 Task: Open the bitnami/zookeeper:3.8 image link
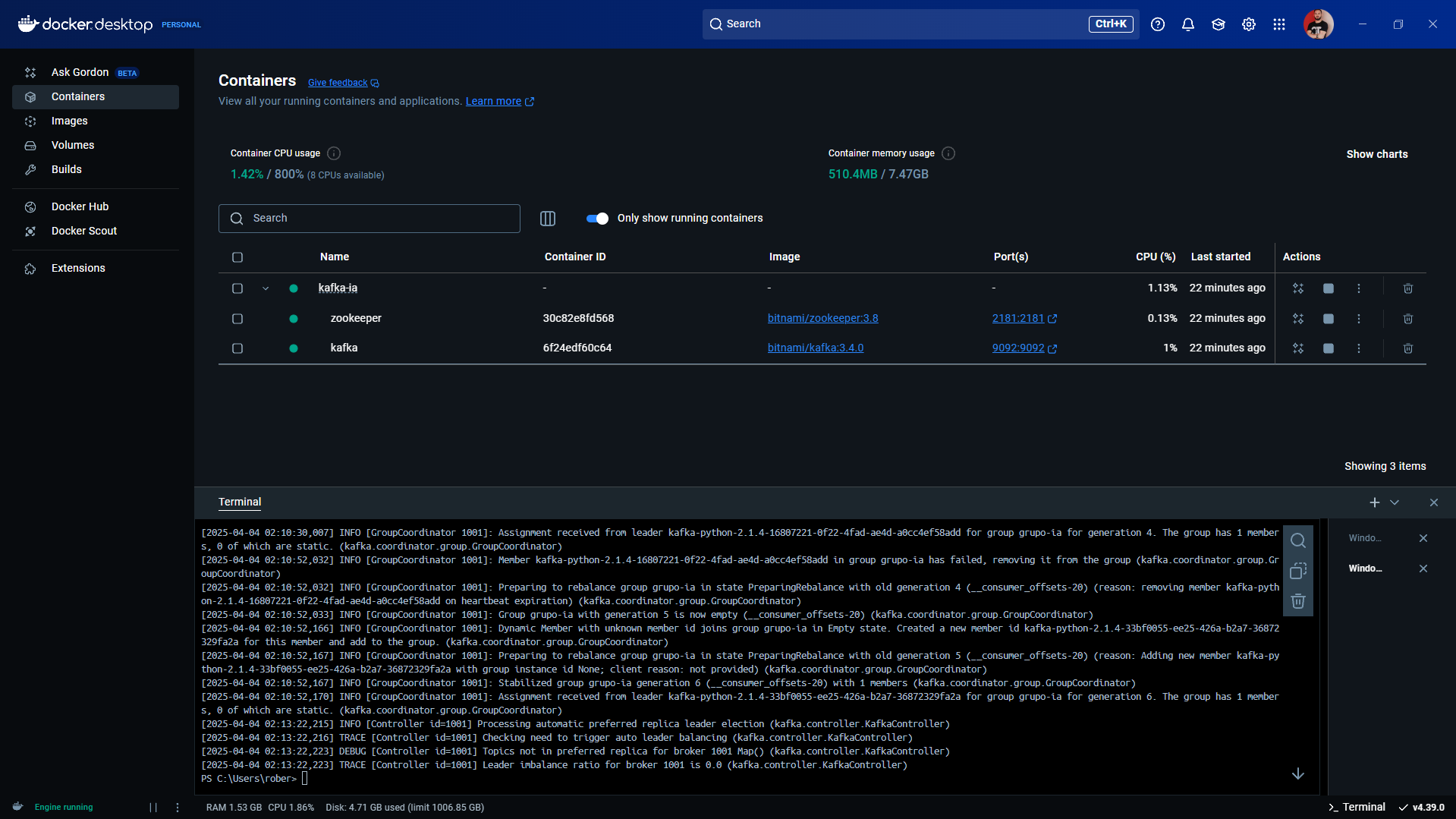pos(822,318)
